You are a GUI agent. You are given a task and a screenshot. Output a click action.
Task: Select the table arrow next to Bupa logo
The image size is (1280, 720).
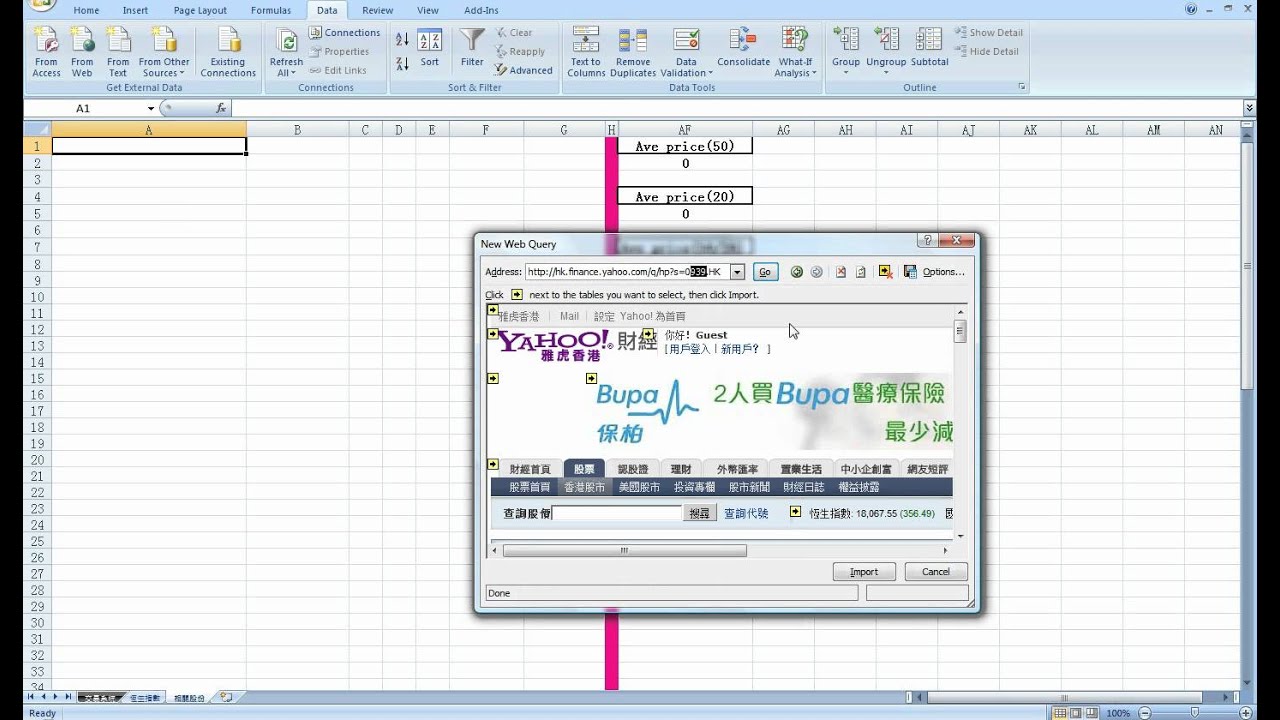pyautogui.click(x=591, y=378)
